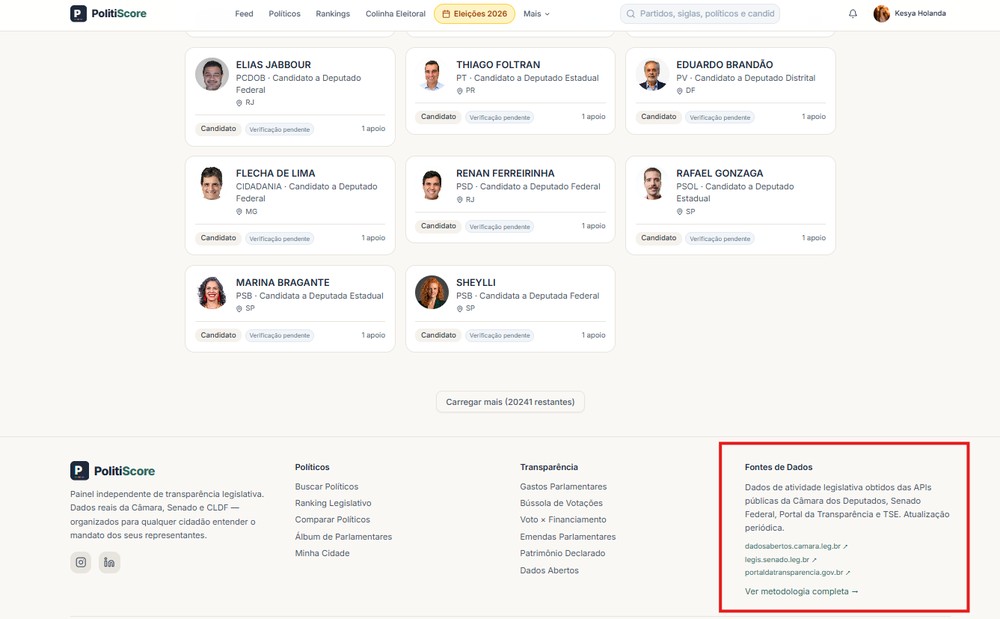Image resolution: width=1000 pixels, height=619 pixels.
Task: Open Comparar Políticos link
Action: click(332, 520)
